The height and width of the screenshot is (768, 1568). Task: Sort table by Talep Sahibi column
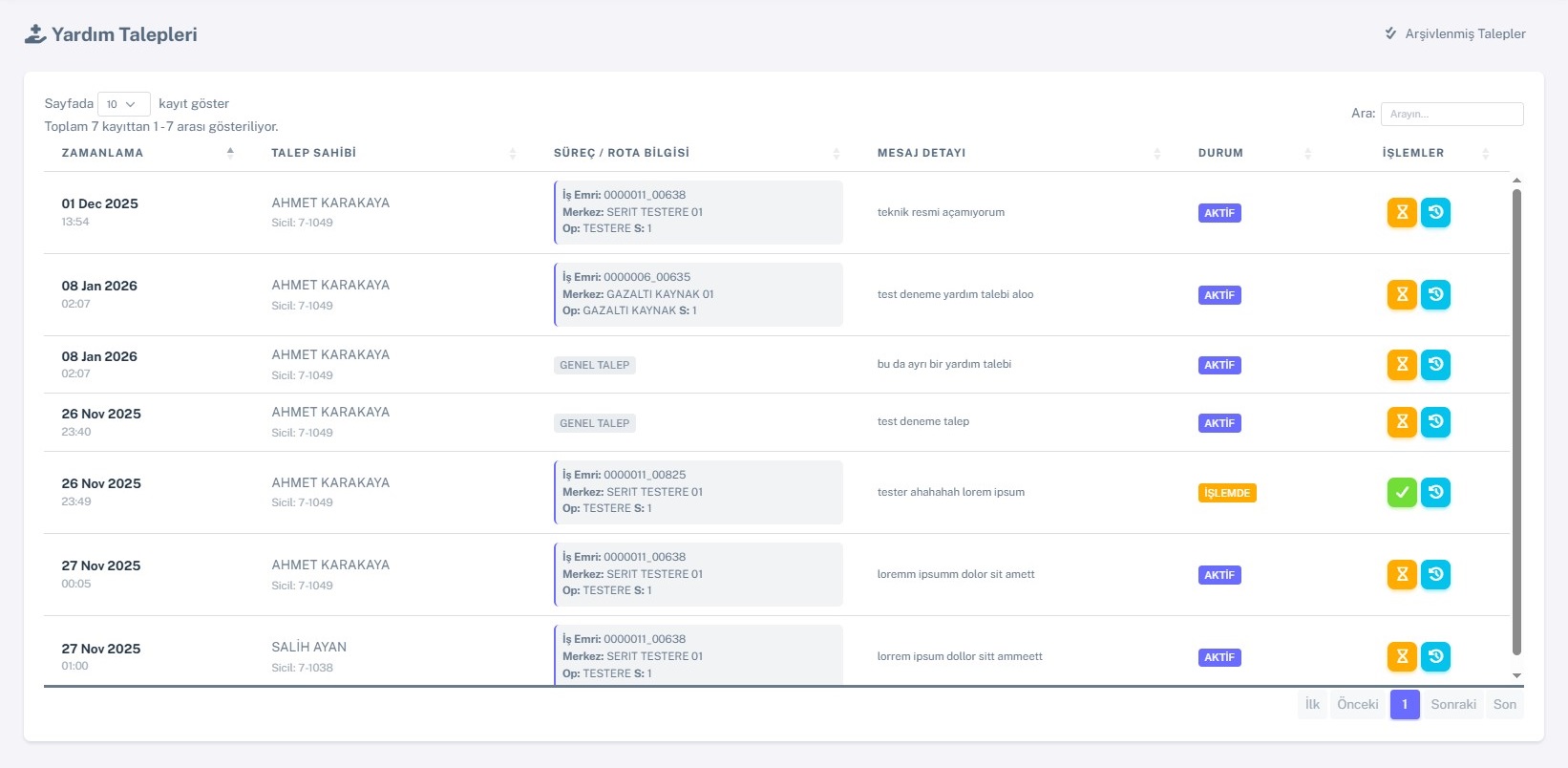(313, 153)
